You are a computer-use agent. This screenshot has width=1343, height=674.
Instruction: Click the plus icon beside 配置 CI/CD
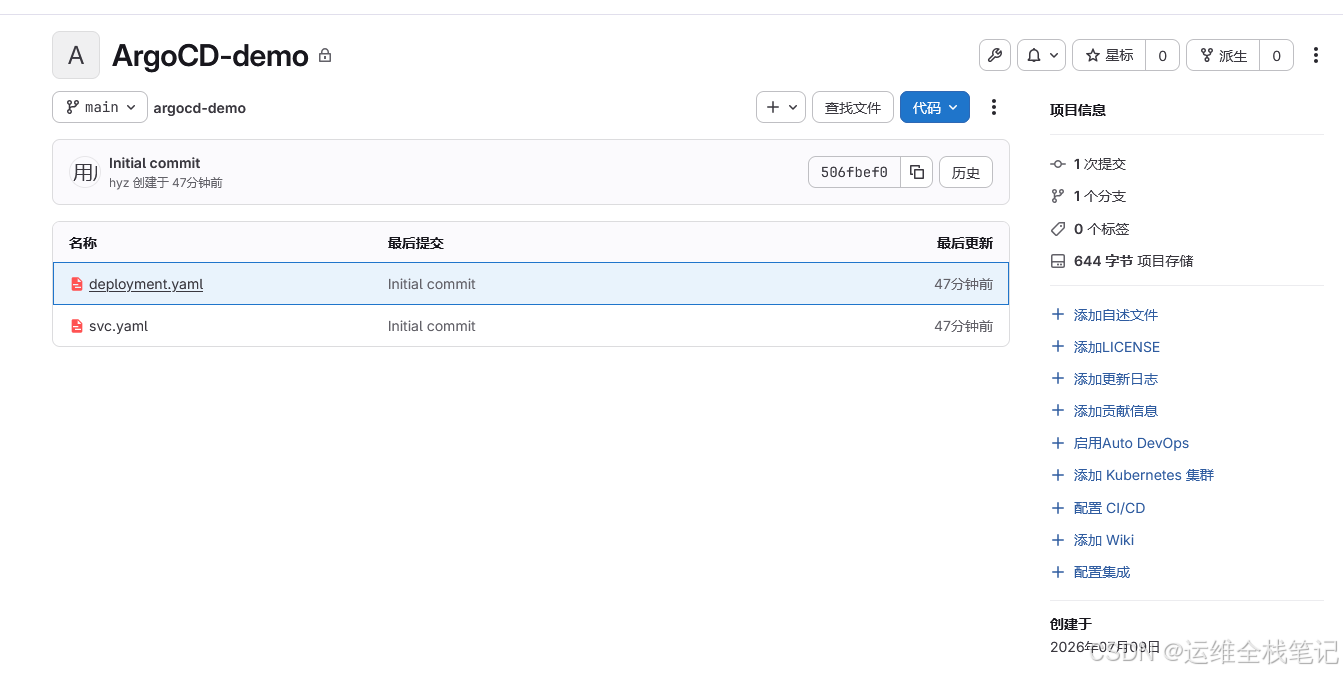(1058, 508)
